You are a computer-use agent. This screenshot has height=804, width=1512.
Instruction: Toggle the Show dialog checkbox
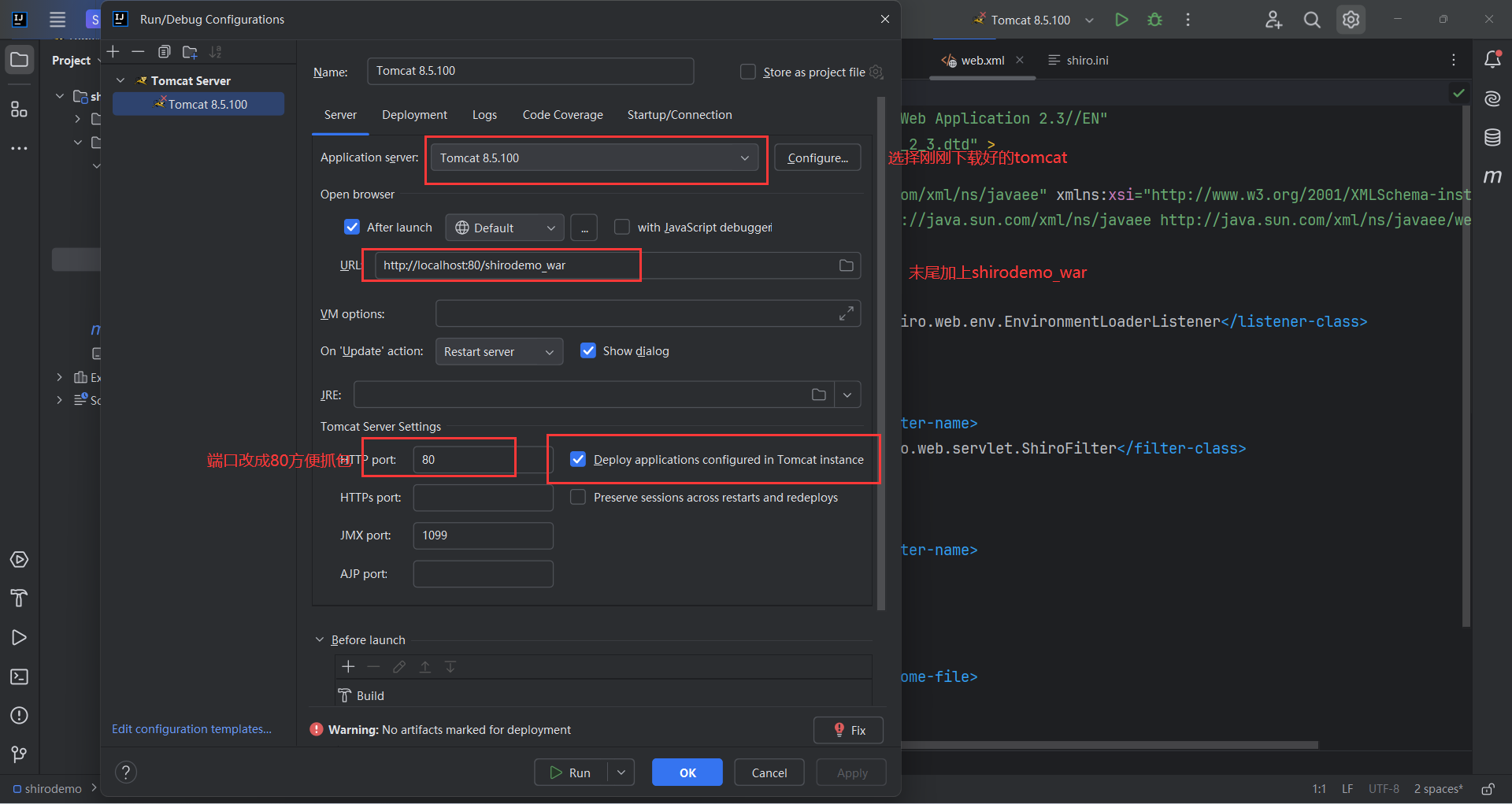(588, 350)
